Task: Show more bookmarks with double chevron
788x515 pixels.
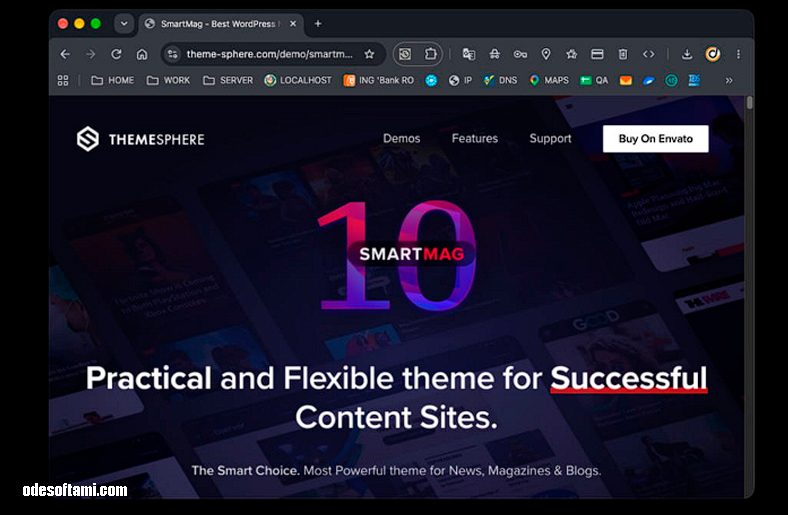Action: [x=729, y=80]
